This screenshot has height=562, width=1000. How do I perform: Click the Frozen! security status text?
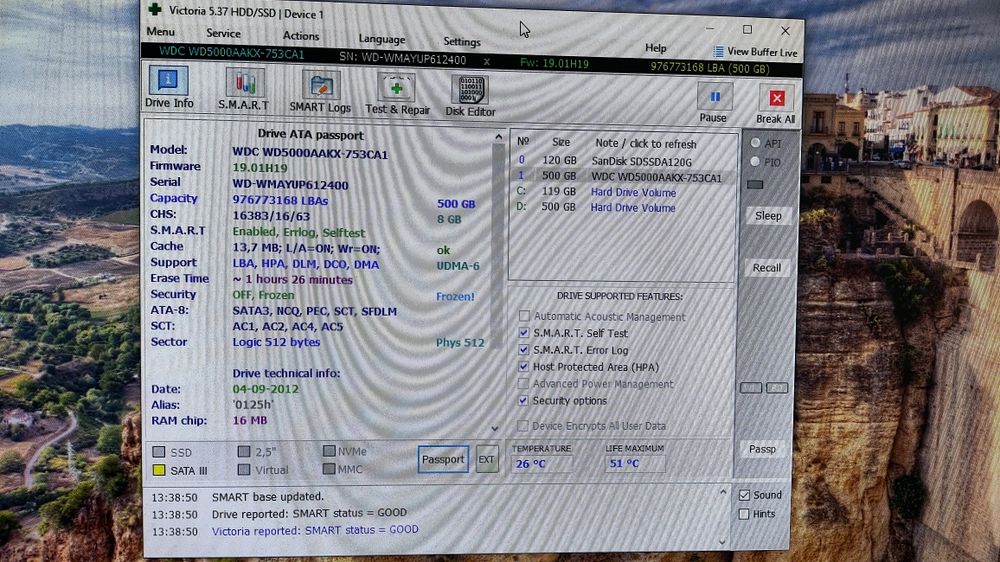click(x=455, y=296)
